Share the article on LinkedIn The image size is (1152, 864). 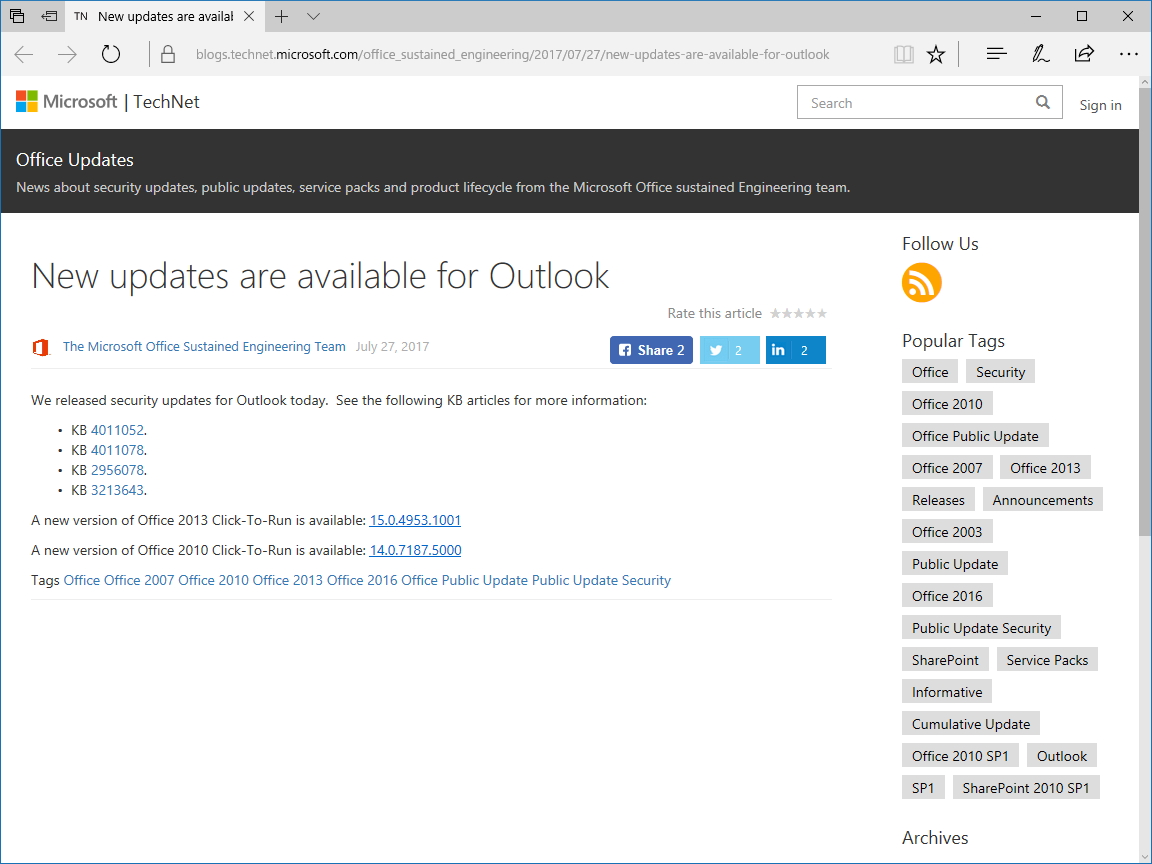795,349
